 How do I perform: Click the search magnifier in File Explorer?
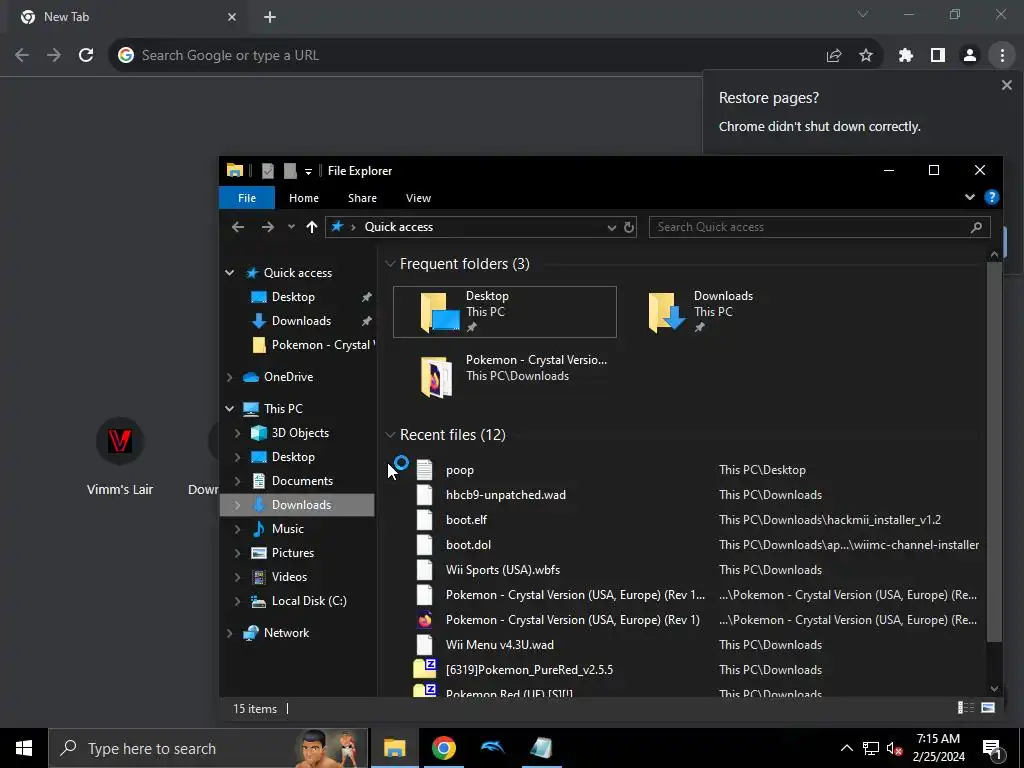tap(976, 227)
